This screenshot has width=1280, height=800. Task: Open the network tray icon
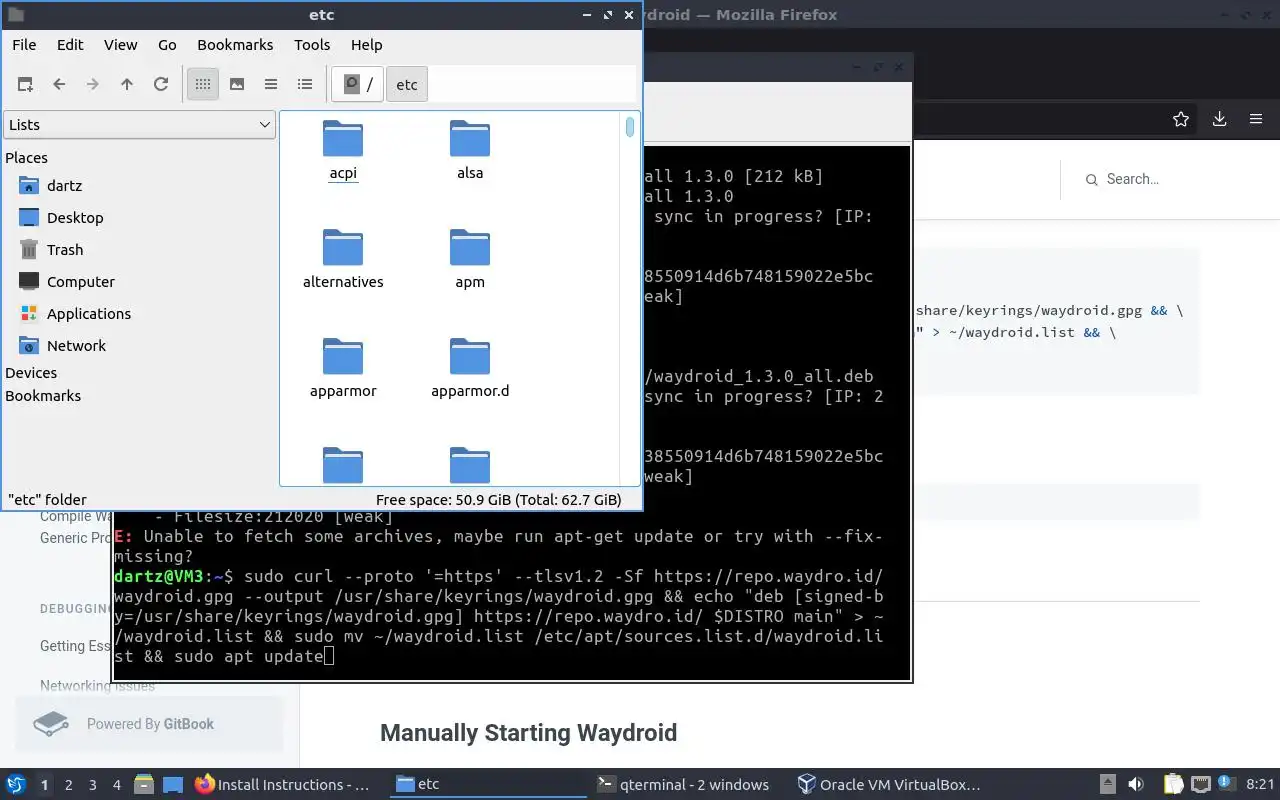(x=1200, y=785)
